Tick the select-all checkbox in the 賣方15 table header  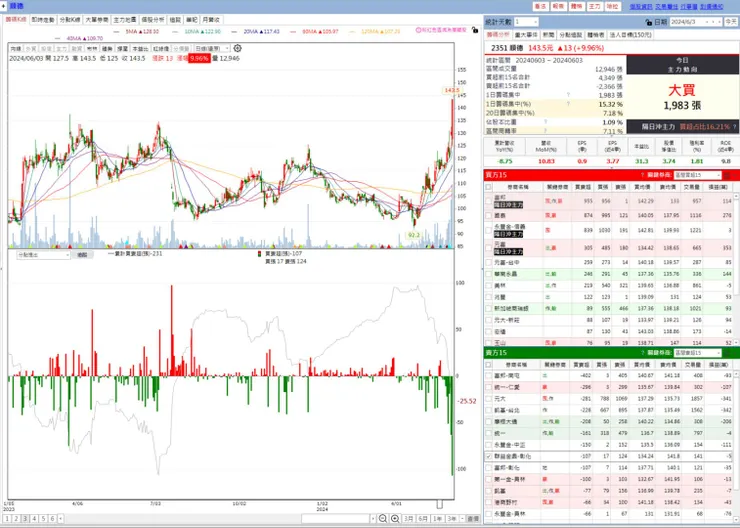click(488, 365)
